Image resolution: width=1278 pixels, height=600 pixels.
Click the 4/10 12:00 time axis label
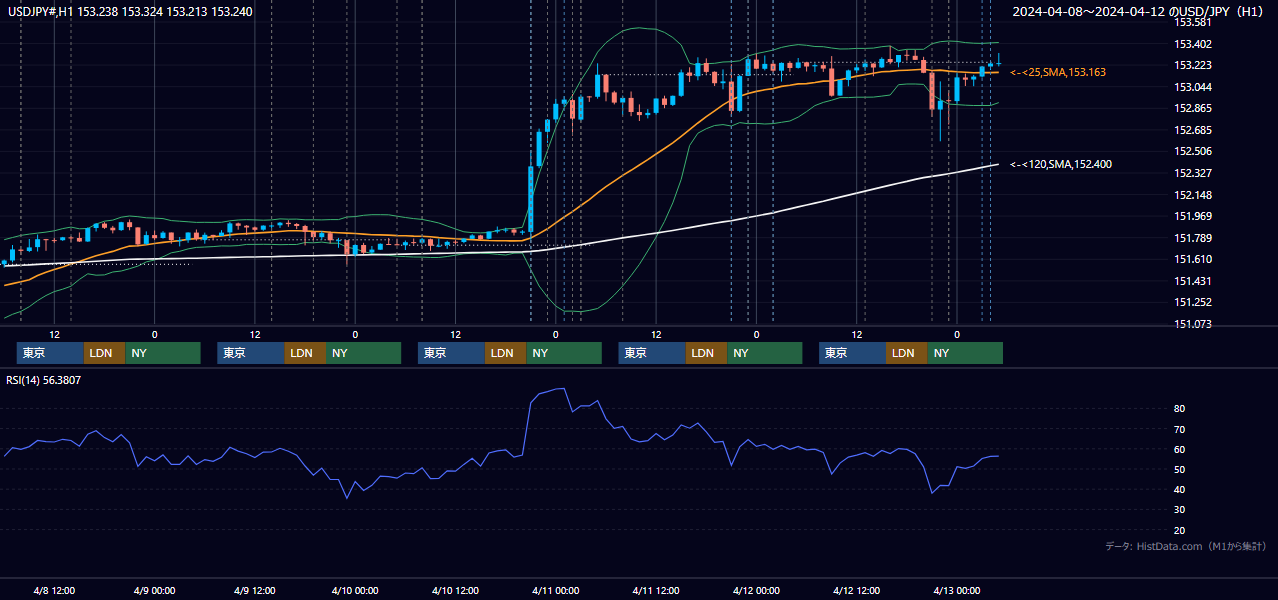click(455, 590)
